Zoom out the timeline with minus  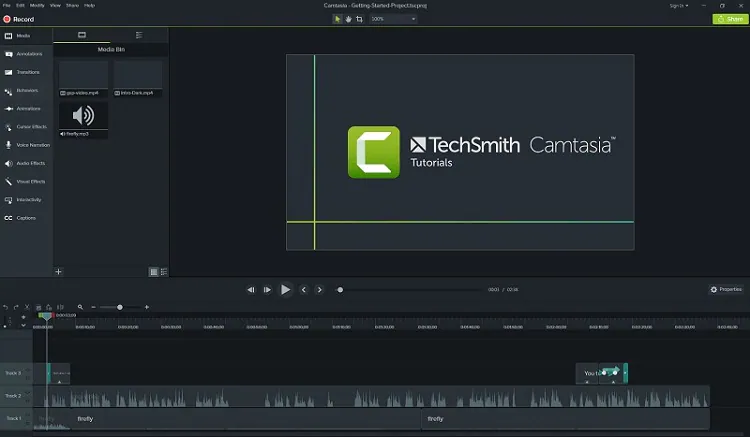(x=94, y=307)
